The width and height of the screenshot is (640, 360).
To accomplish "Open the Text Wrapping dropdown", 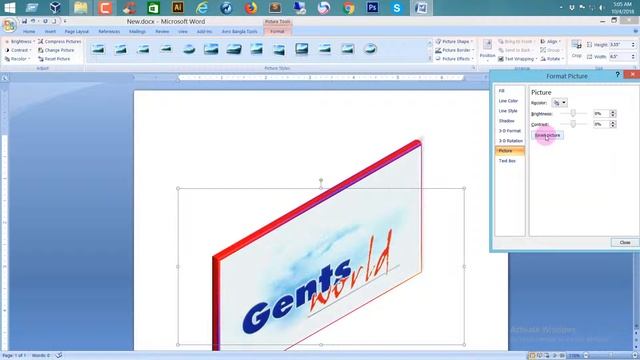I will (x=517, y=59).
